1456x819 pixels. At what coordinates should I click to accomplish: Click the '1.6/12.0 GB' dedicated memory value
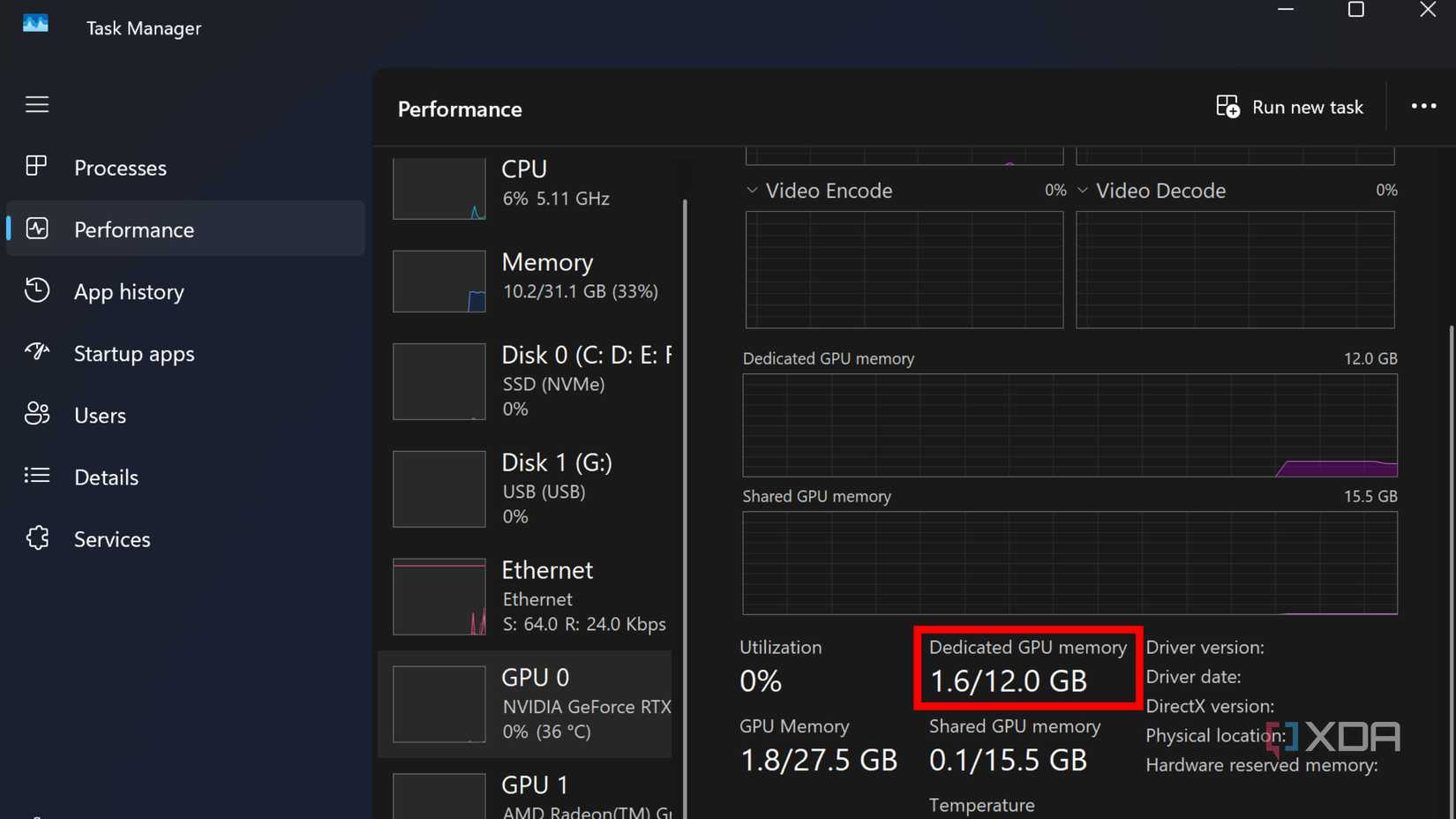[1009, 681]
